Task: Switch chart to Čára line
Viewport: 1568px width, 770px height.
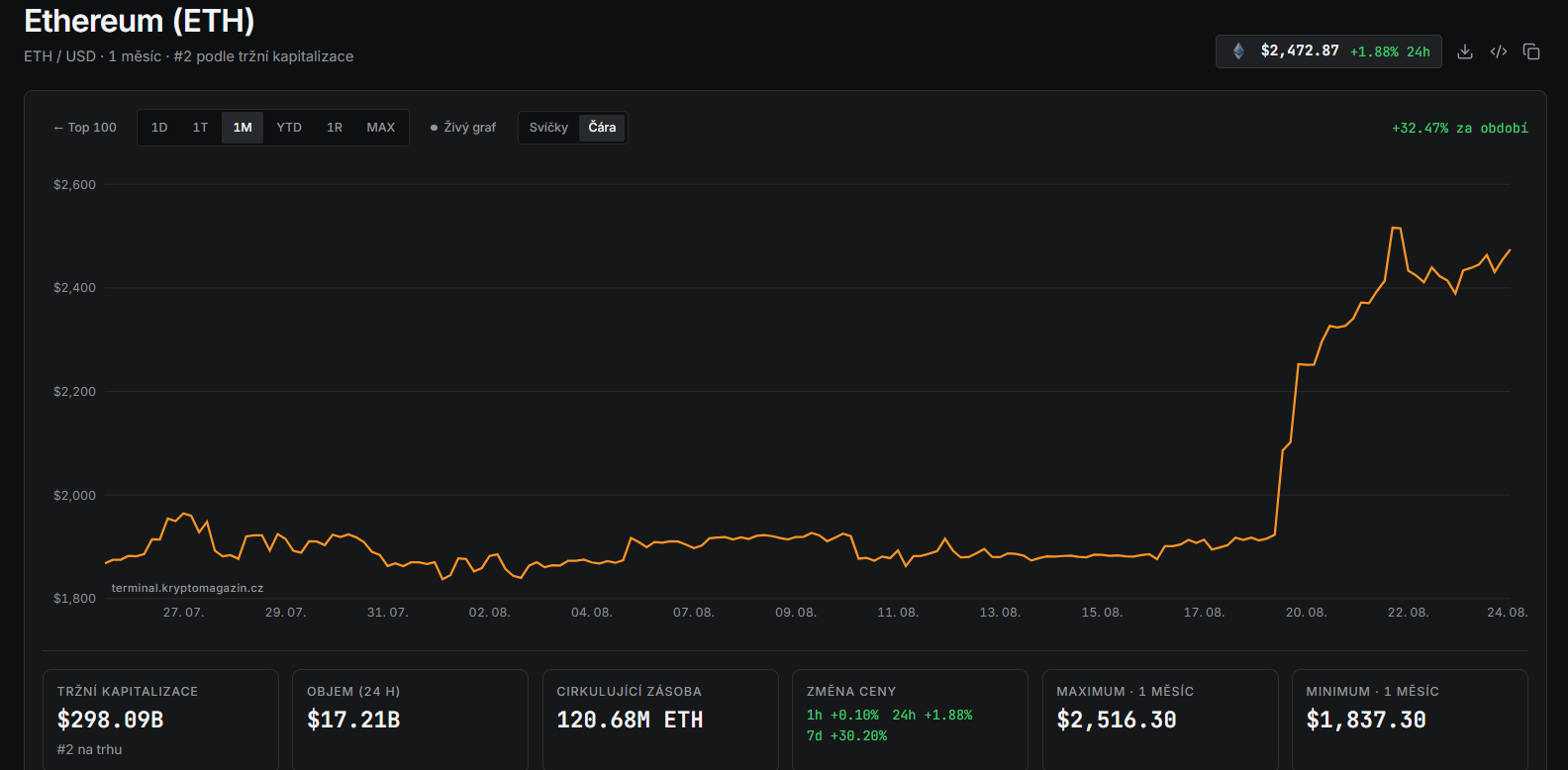Action: 602,128
